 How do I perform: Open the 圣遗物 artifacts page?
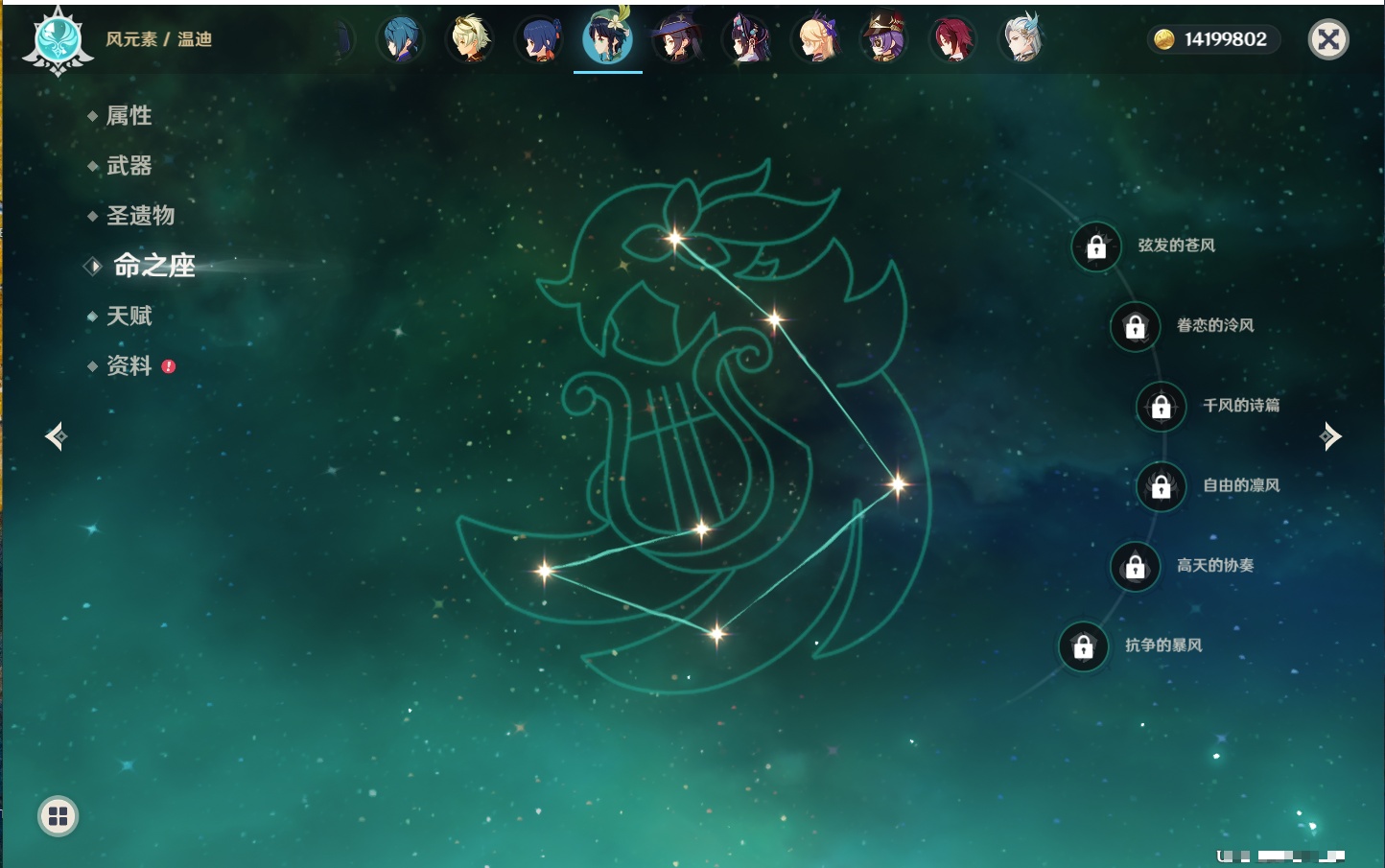point(140,216)
